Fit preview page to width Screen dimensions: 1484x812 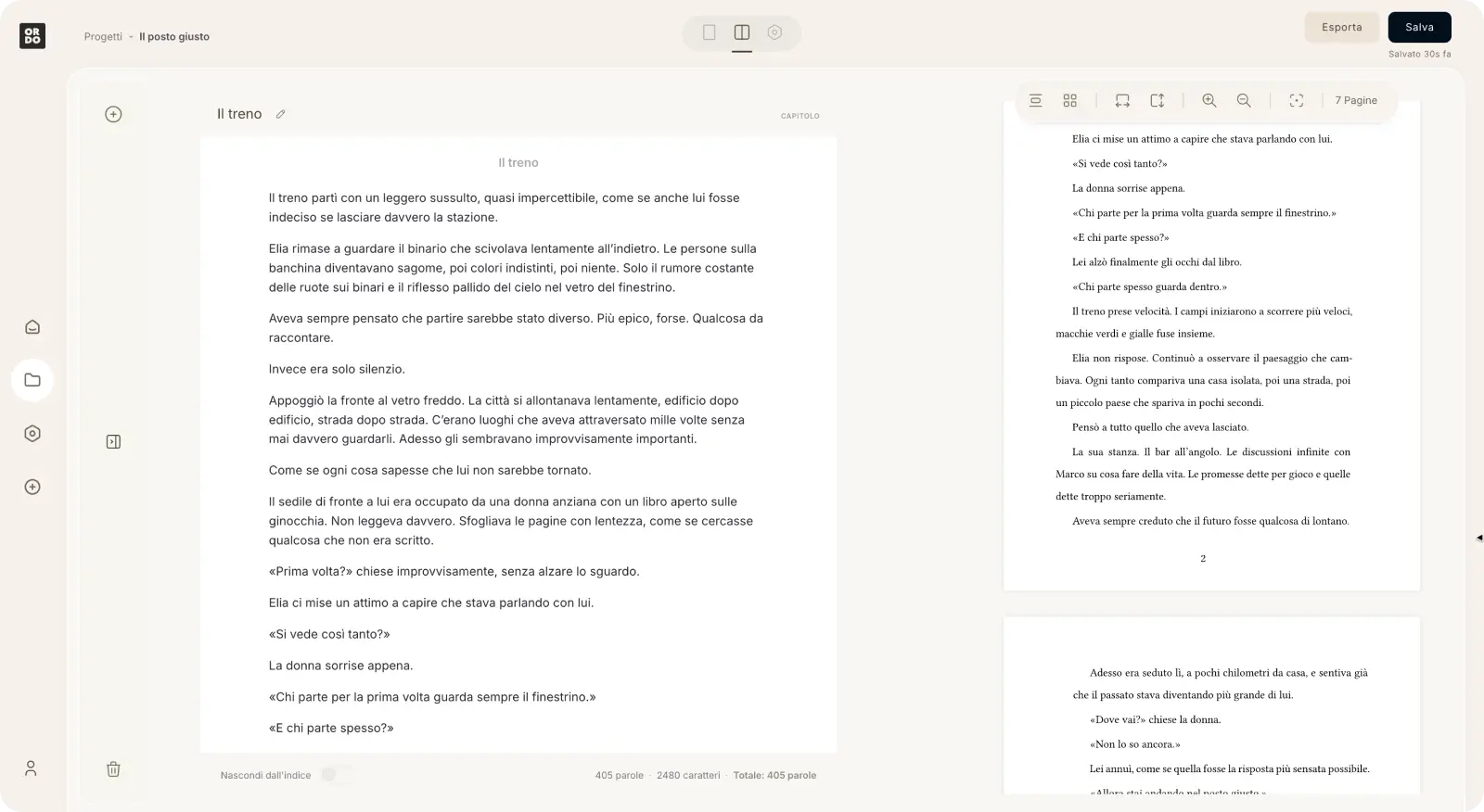pos(1122,100)
